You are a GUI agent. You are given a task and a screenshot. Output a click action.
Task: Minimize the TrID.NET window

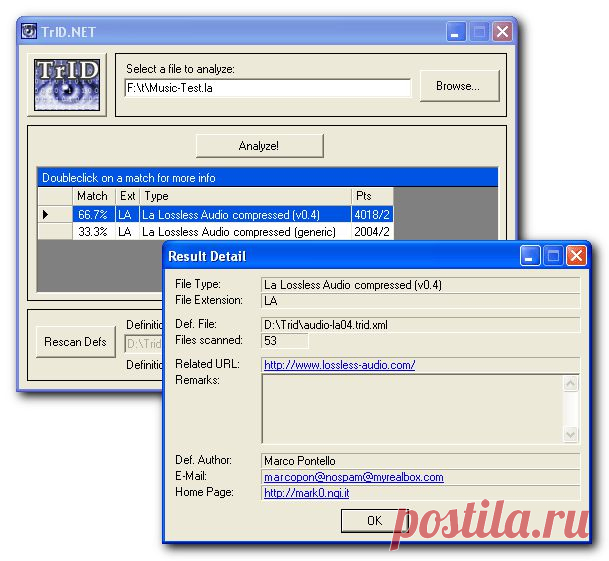click(x=456, y=31)
